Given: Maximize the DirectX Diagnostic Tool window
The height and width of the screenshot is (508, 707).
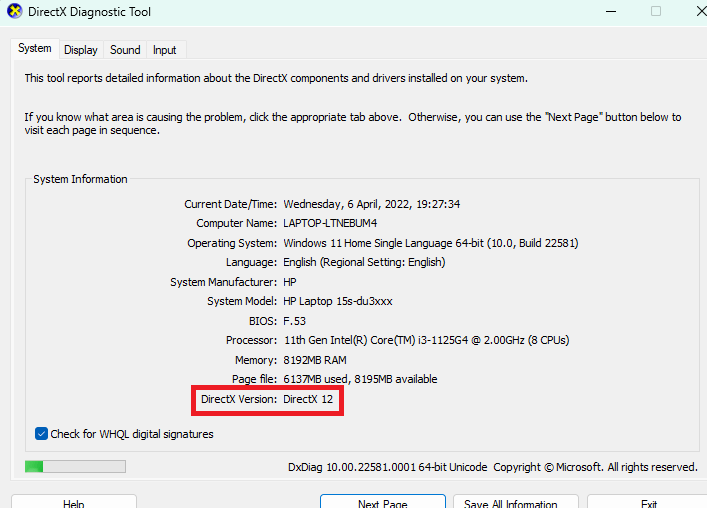Looking at the screenshot, I should (x=656, y=11).
